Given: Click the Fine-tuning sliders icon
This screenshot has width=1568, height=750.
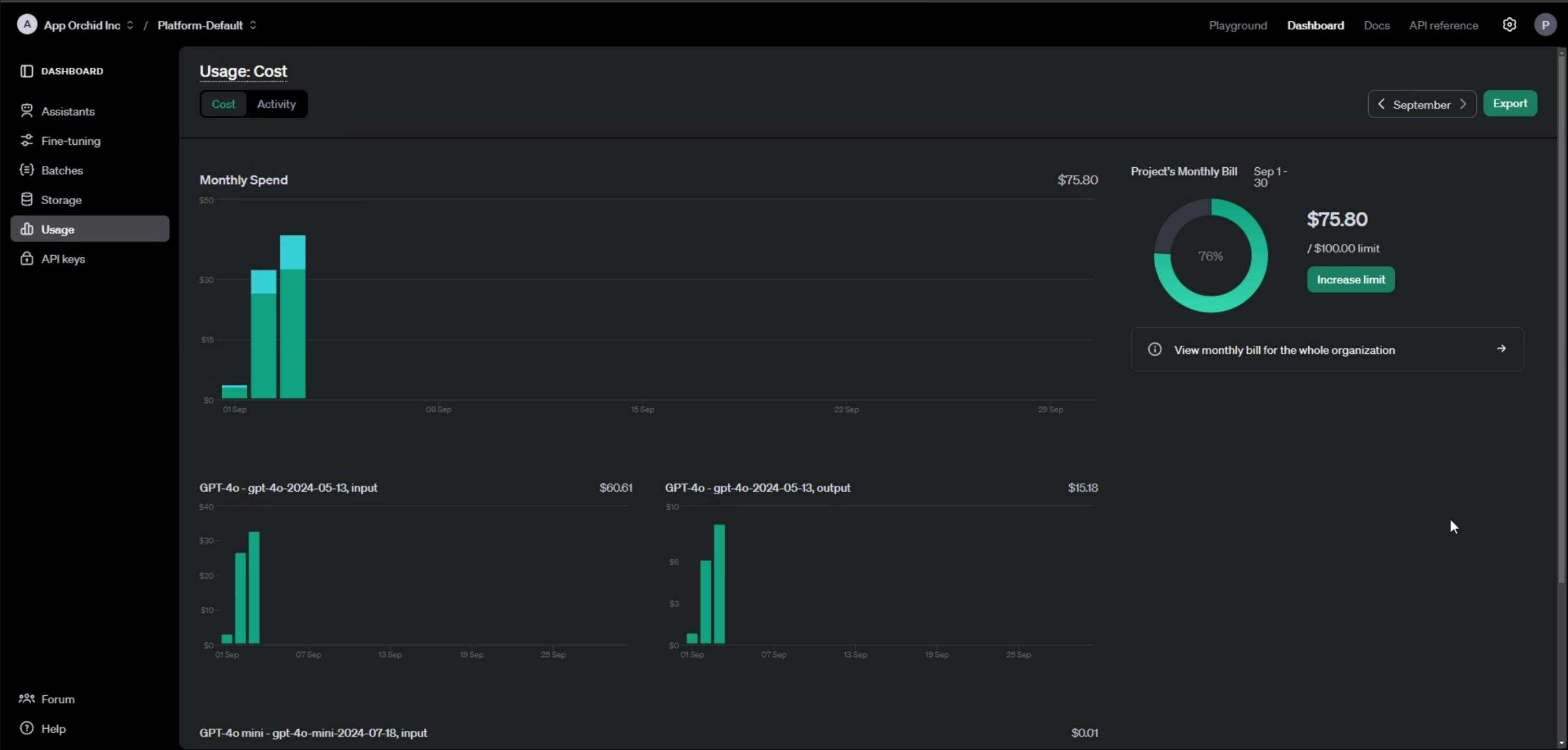Looking at the screenshot, I should click(x=26, y=141).
